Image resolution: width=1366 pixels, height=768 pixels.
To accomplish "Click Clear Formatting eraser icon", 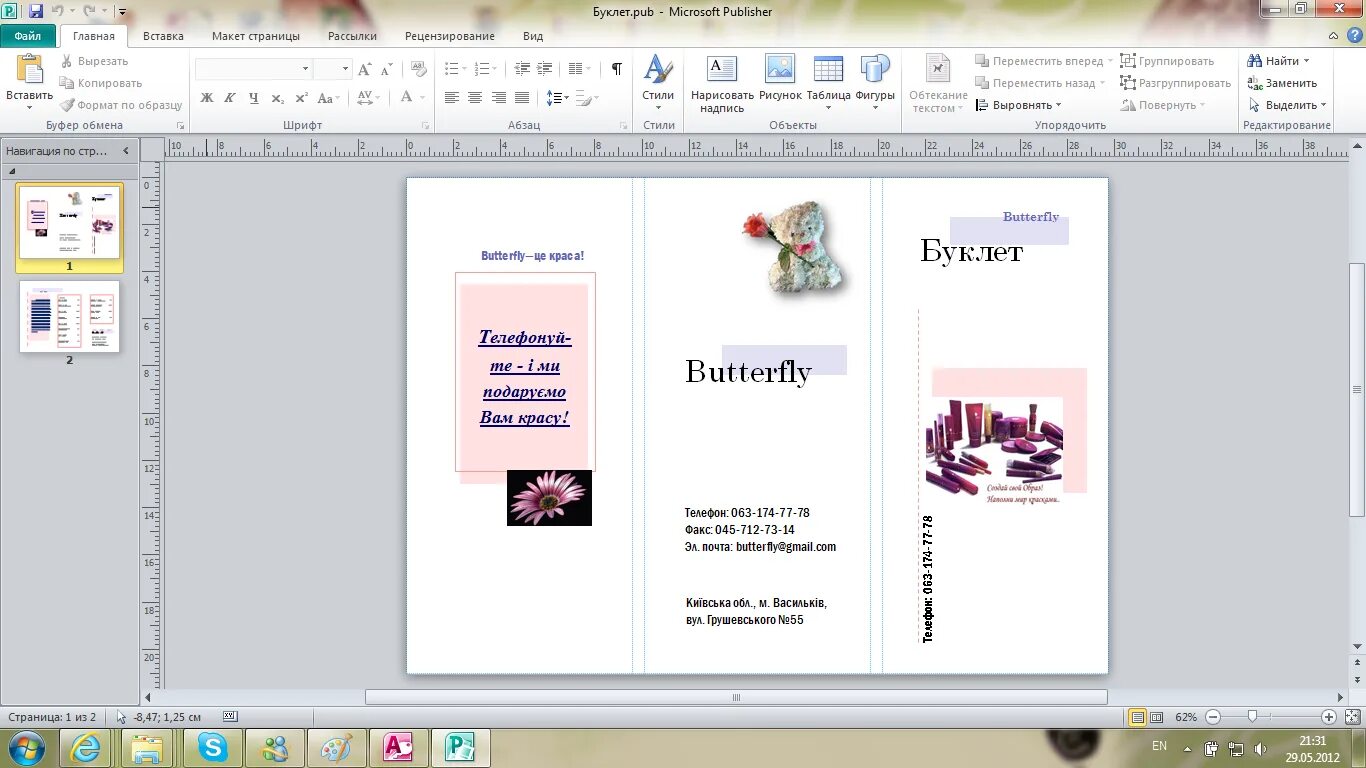I will click(x=419, y=69).
